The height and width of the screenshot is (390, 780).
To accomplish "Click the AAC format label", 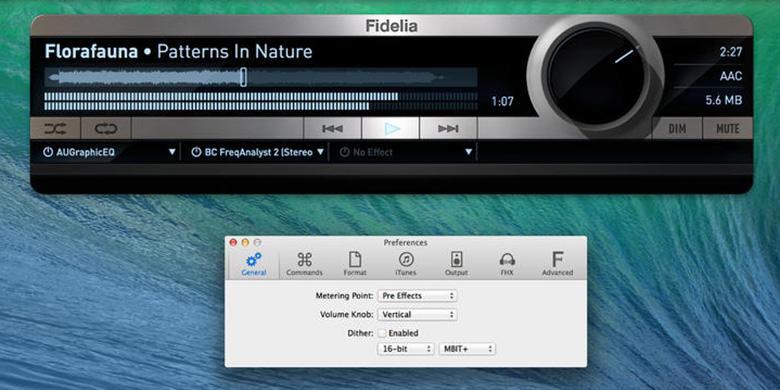I will click(731, 76).
